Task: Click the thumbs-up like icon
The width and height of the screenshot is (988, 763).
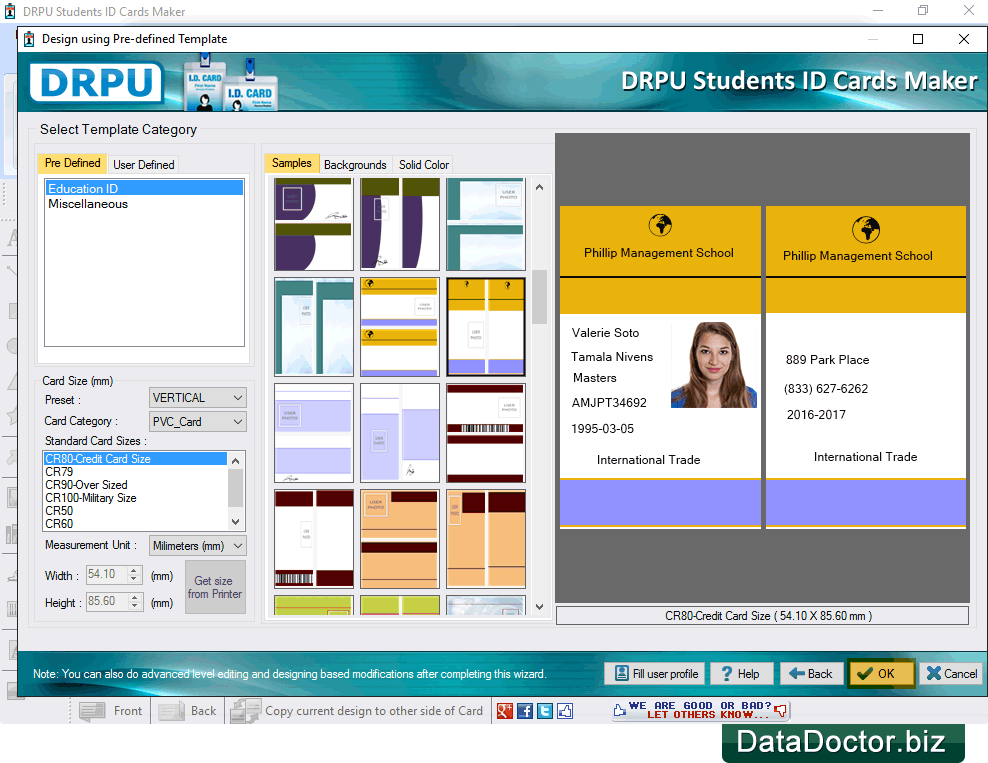Action: click(x=565, y=711)
